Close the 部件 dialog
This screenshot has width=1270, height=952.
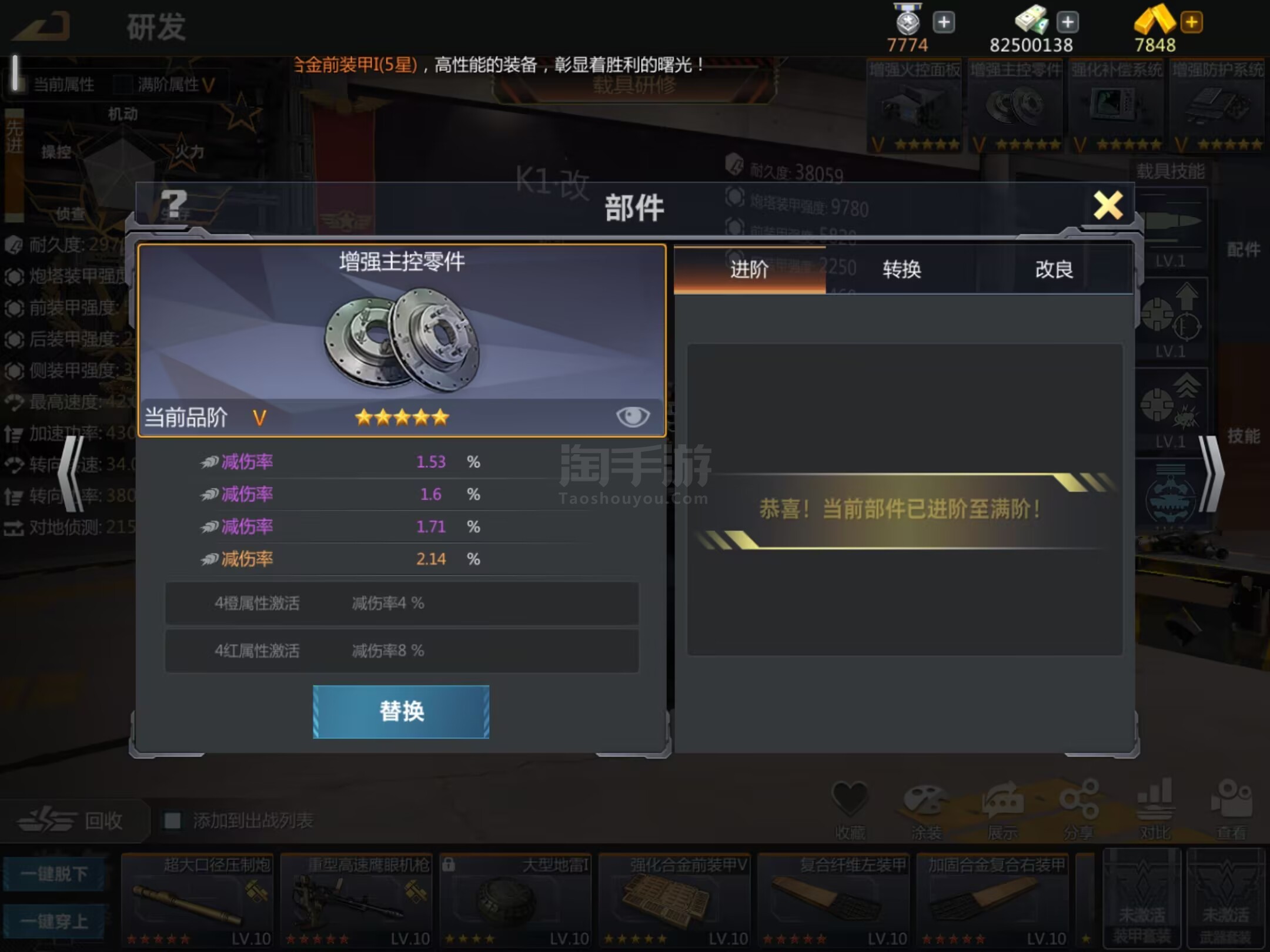pyautogui.click(x=1108, y=206)
